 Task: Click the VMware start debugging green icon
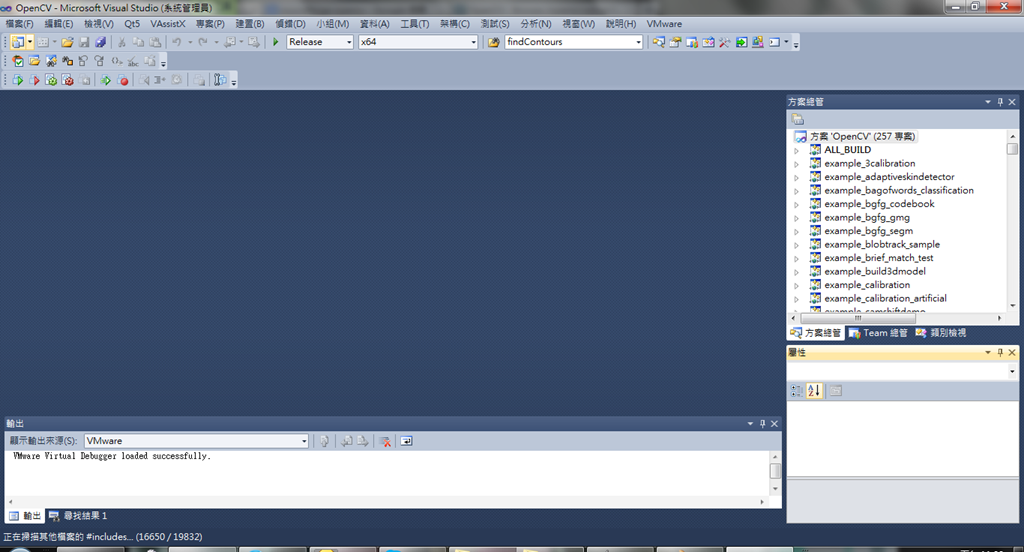point(18,80)
